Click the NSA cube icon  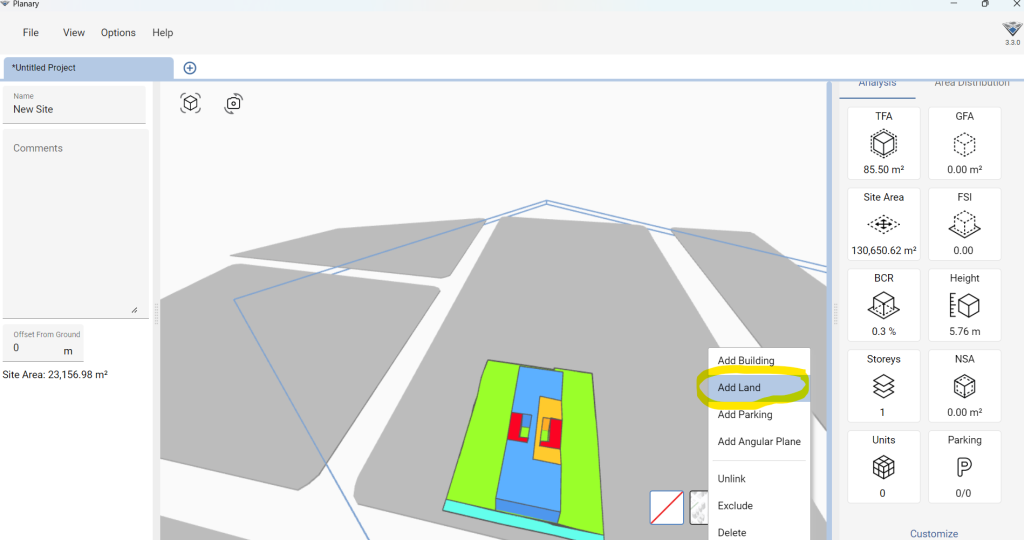point(965,387)
